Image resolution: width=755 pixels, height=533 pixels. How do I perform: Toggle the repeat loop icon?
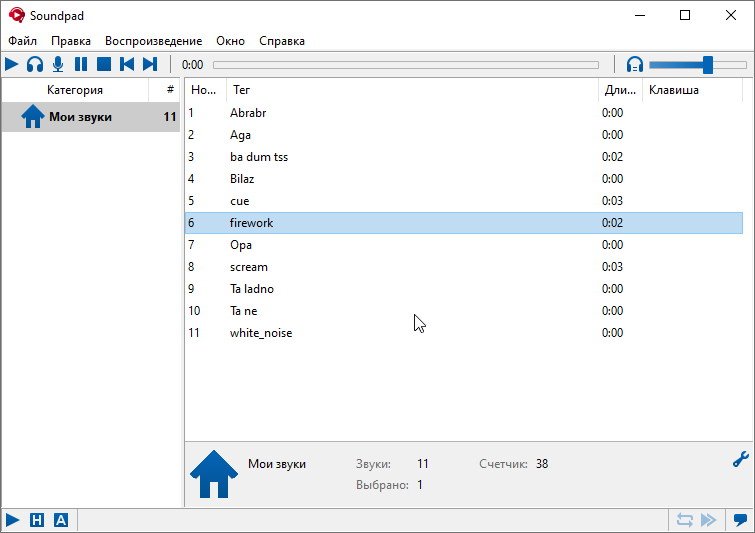(684, 520)
